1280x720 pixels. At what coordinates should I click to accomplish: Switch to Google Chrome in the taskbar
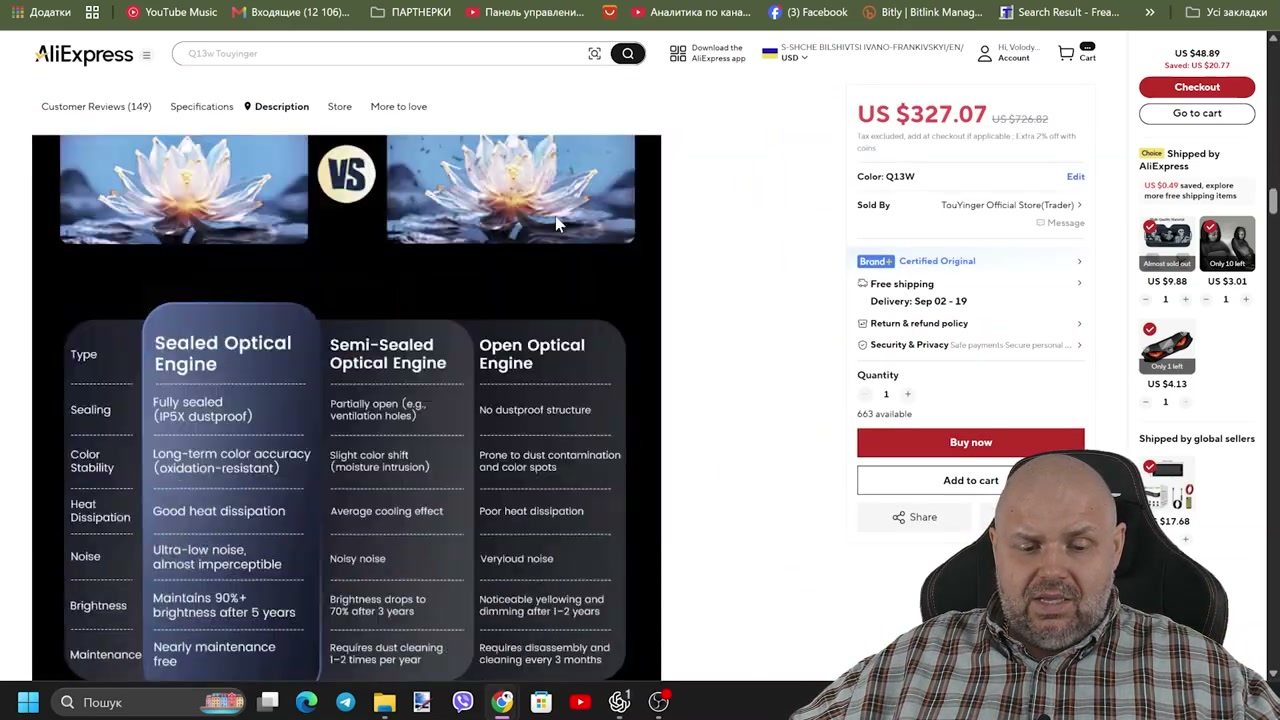(501, 702)
